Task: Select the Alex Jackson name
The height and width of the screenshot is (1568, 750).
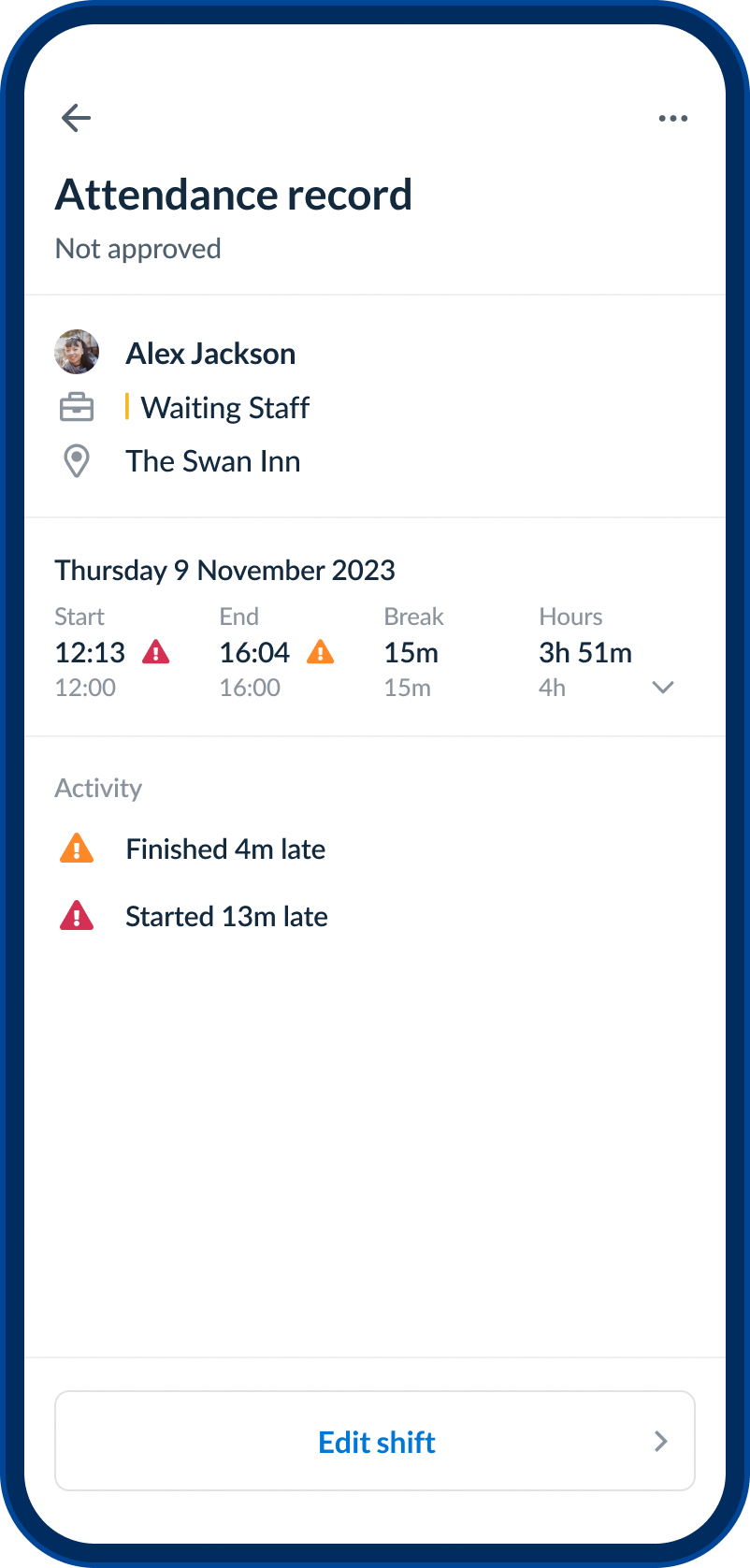Action: coord(210,354)
